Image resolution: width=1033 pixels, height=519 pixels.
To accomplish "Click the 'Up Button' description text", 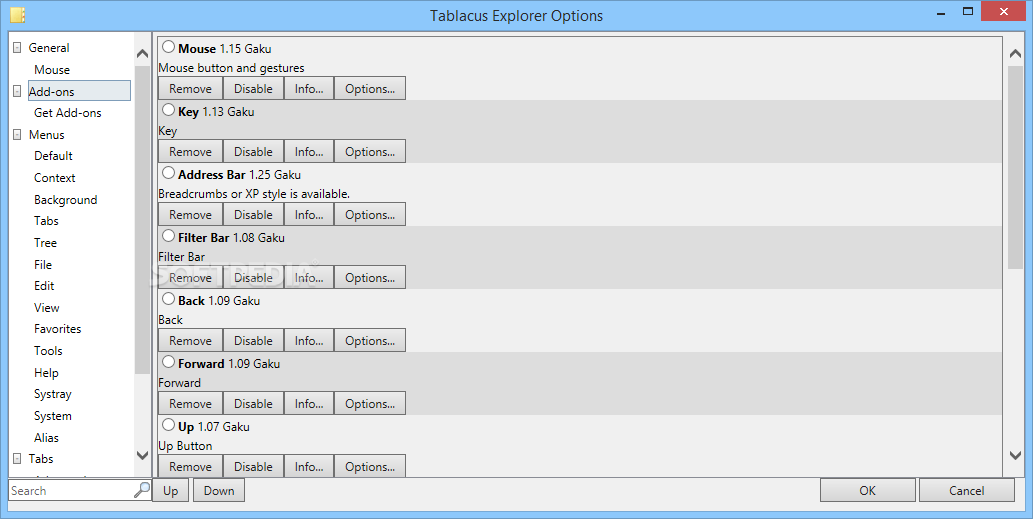I will [x=185, y=446].
